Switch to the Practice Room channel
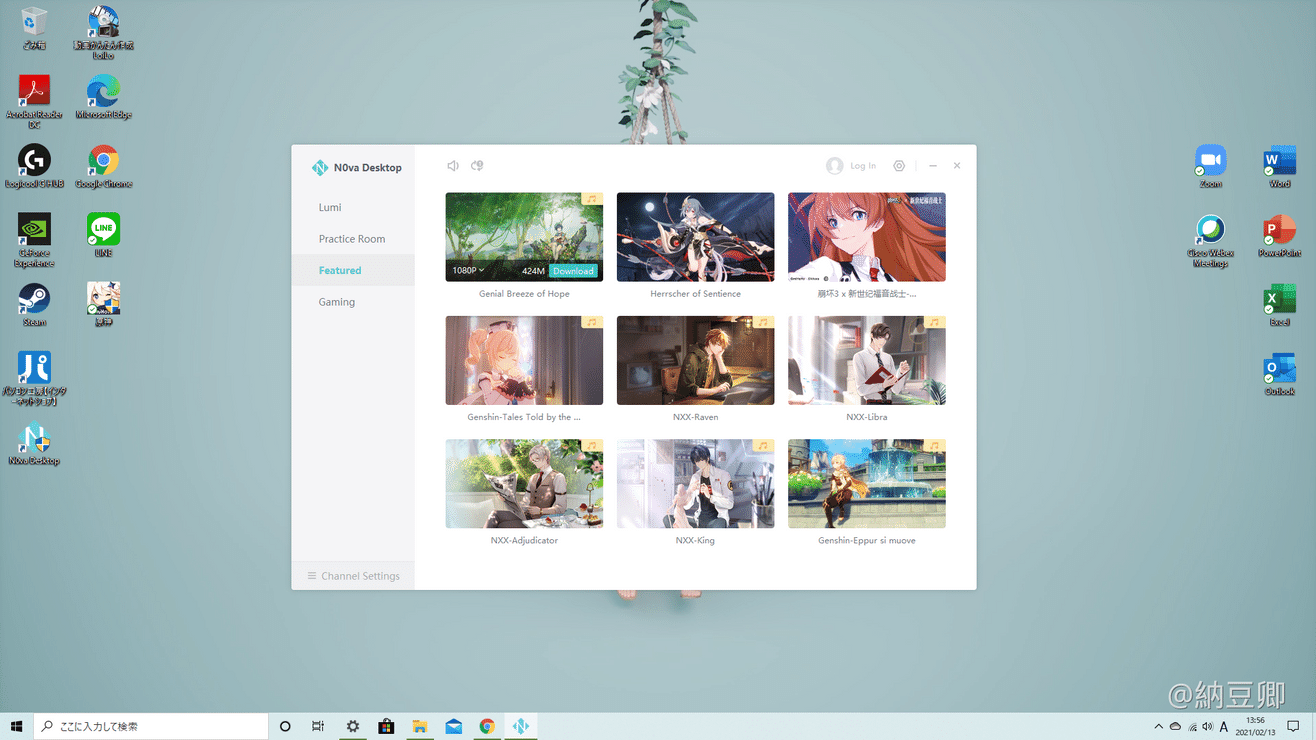Screen dimensions: 1316x740 352,239
